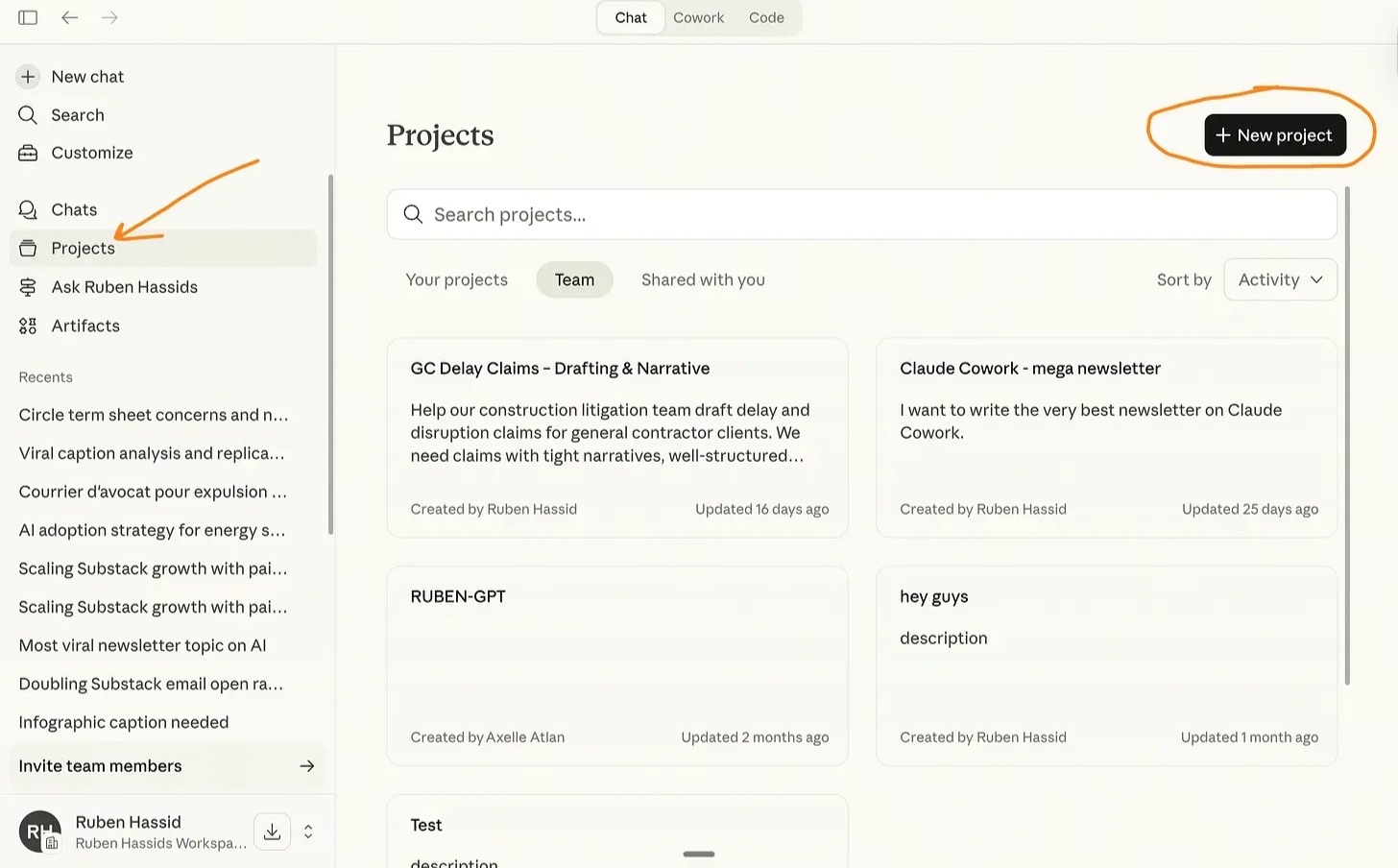Viewport: 1398px width, 868px height.
Task: Switch to the Code tab
Action: pos(766,17)
